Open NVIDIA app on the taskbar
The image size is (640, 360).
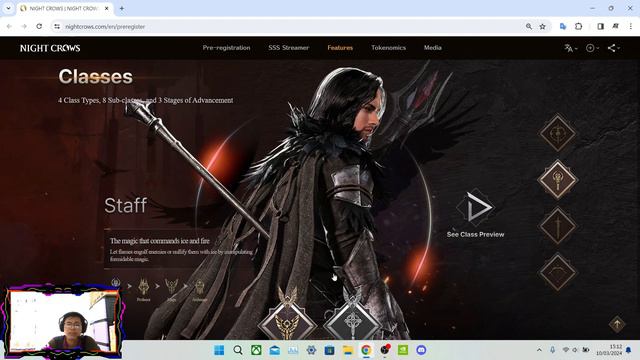click(x=403, y=350)
